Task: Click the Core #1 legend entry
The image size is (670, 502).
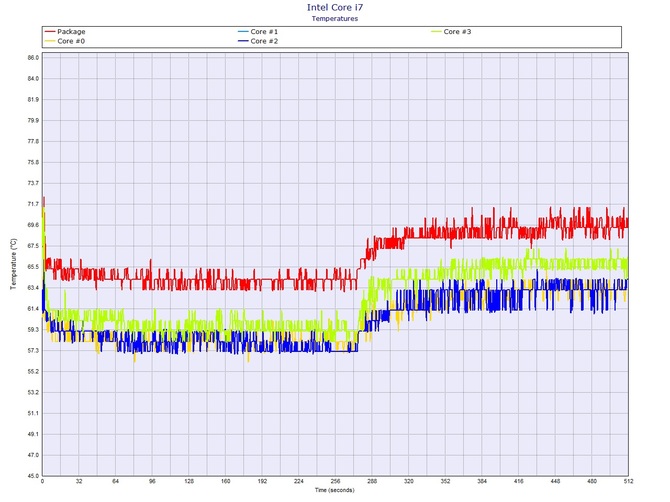Action: coord(258,32)
